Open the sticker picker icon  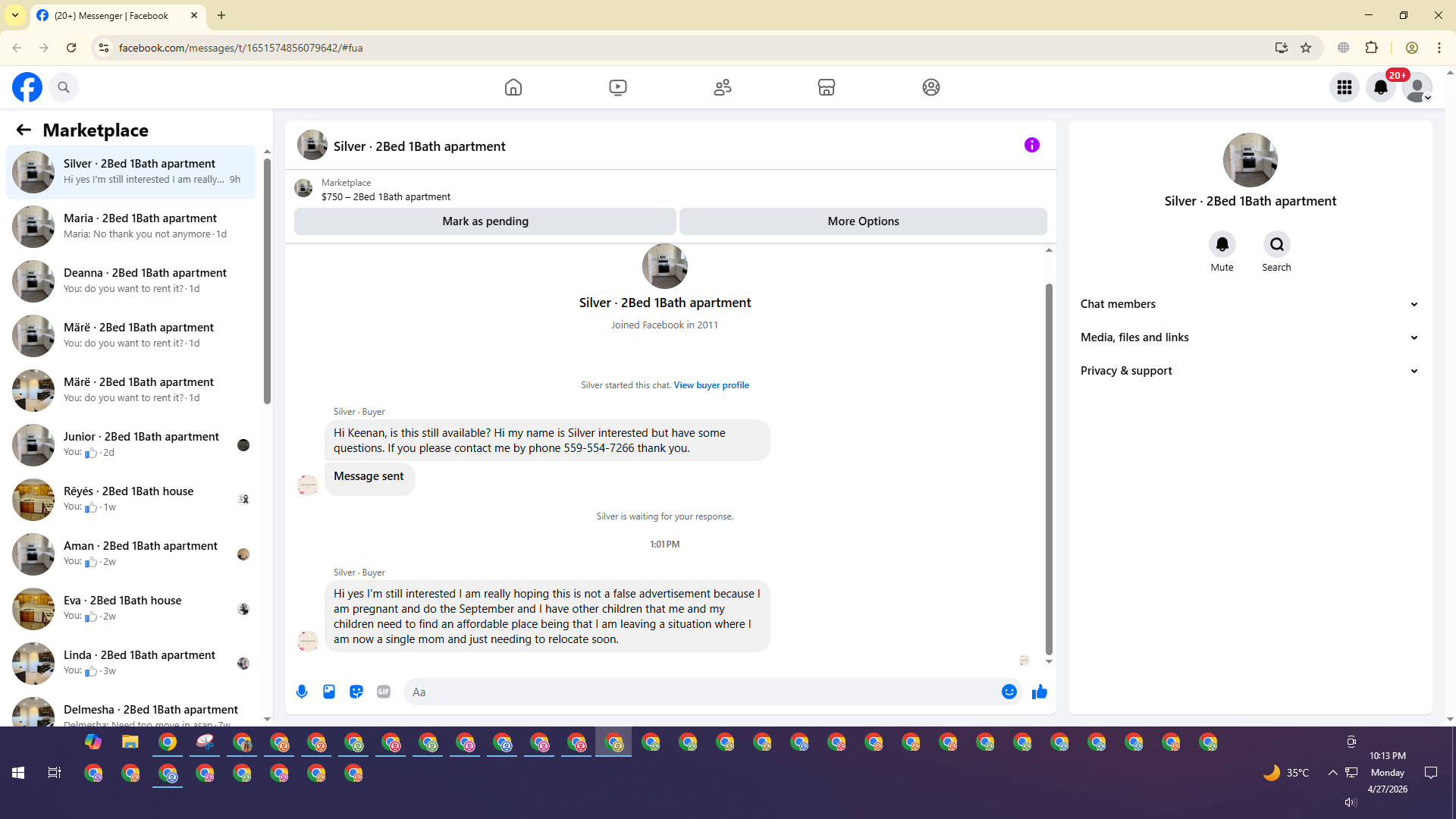(356, 692)
